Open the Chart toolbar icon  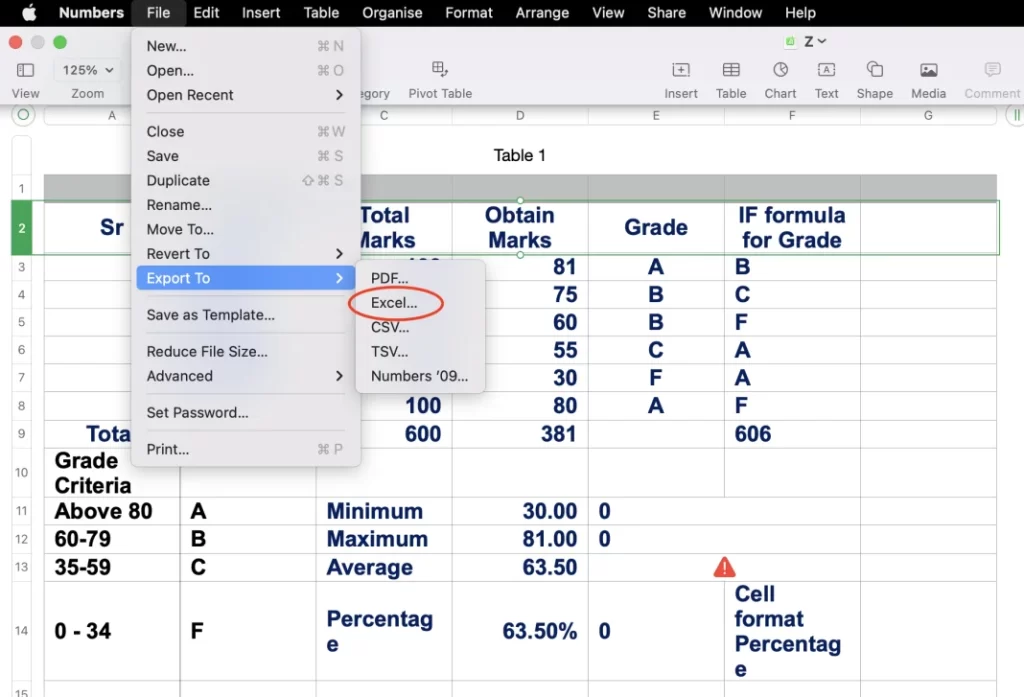tap(780, 70)
